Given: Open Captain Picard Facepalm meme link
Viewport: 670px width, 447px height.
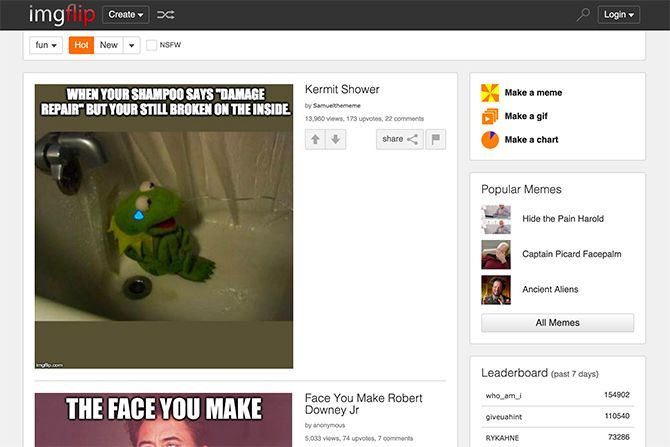Looking at the screenshot, I should tap(572, 254).
